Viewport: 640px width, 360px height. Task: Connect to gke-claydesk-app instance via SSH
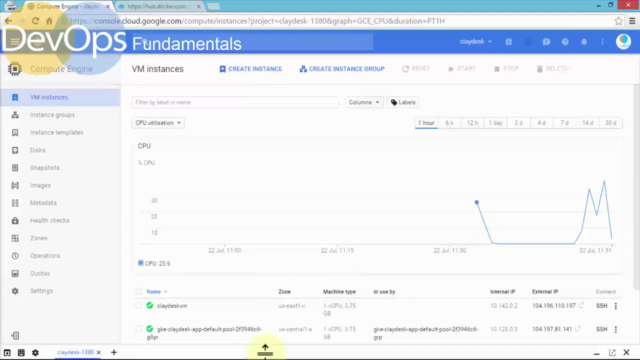coord(602,329)
